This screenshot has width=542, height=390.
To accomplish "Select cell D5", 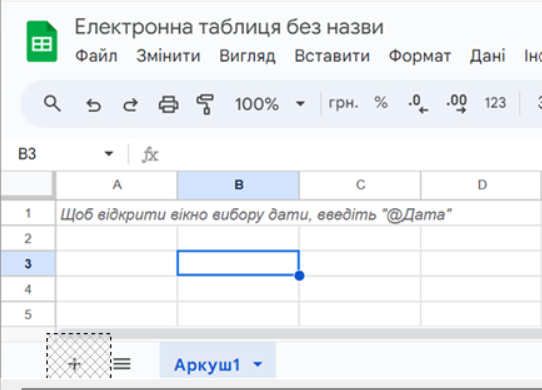I will (482, 314).
